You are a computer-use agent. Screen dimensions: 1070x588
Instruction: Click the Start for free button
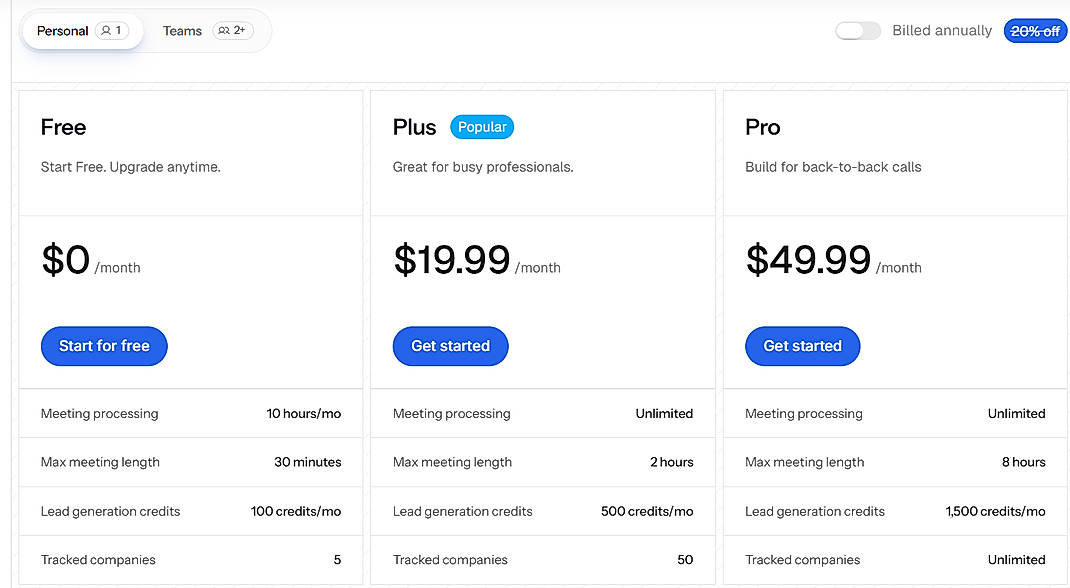pyautogui.click(x=104, y=346)
